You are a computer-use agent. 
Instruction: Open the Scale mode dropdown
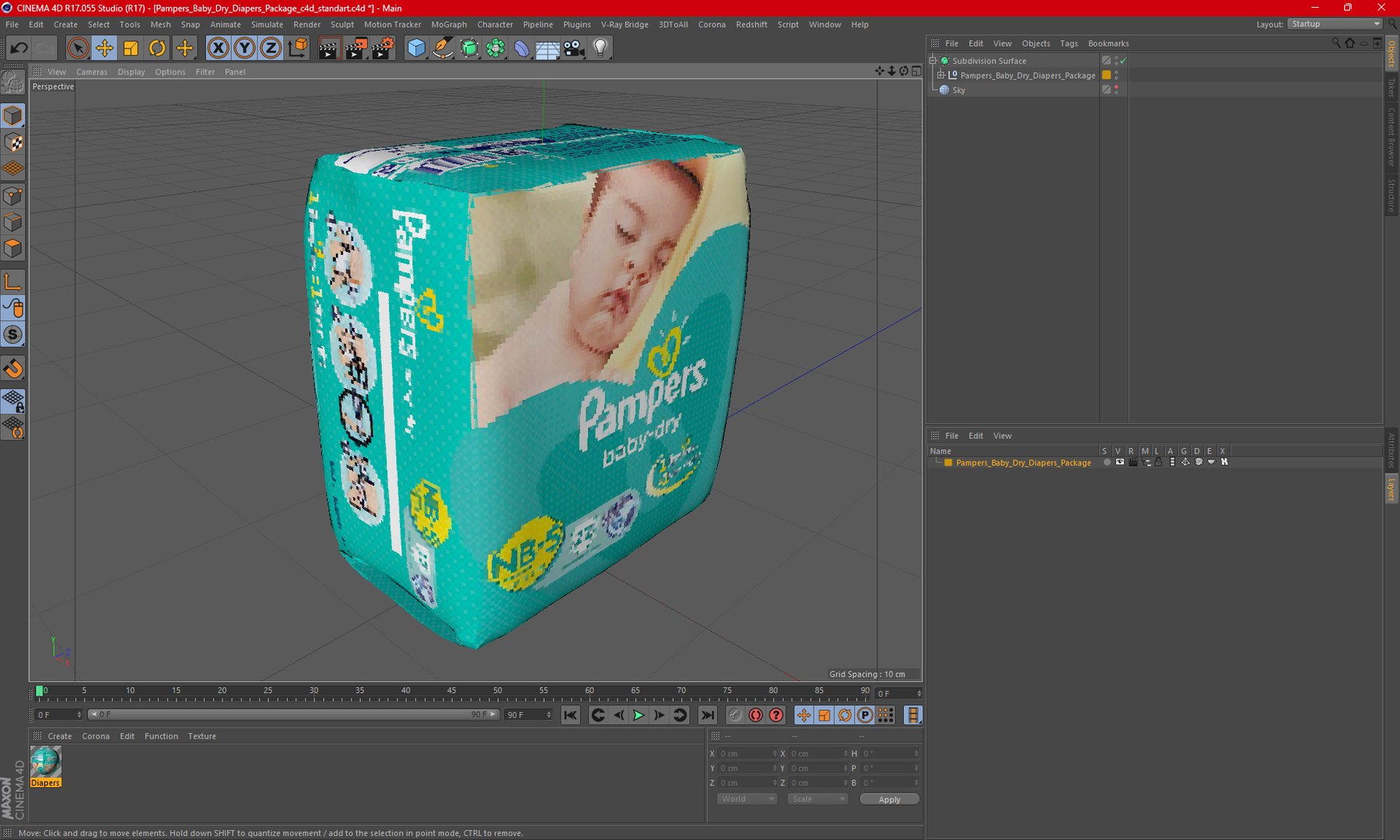[817, 799]
